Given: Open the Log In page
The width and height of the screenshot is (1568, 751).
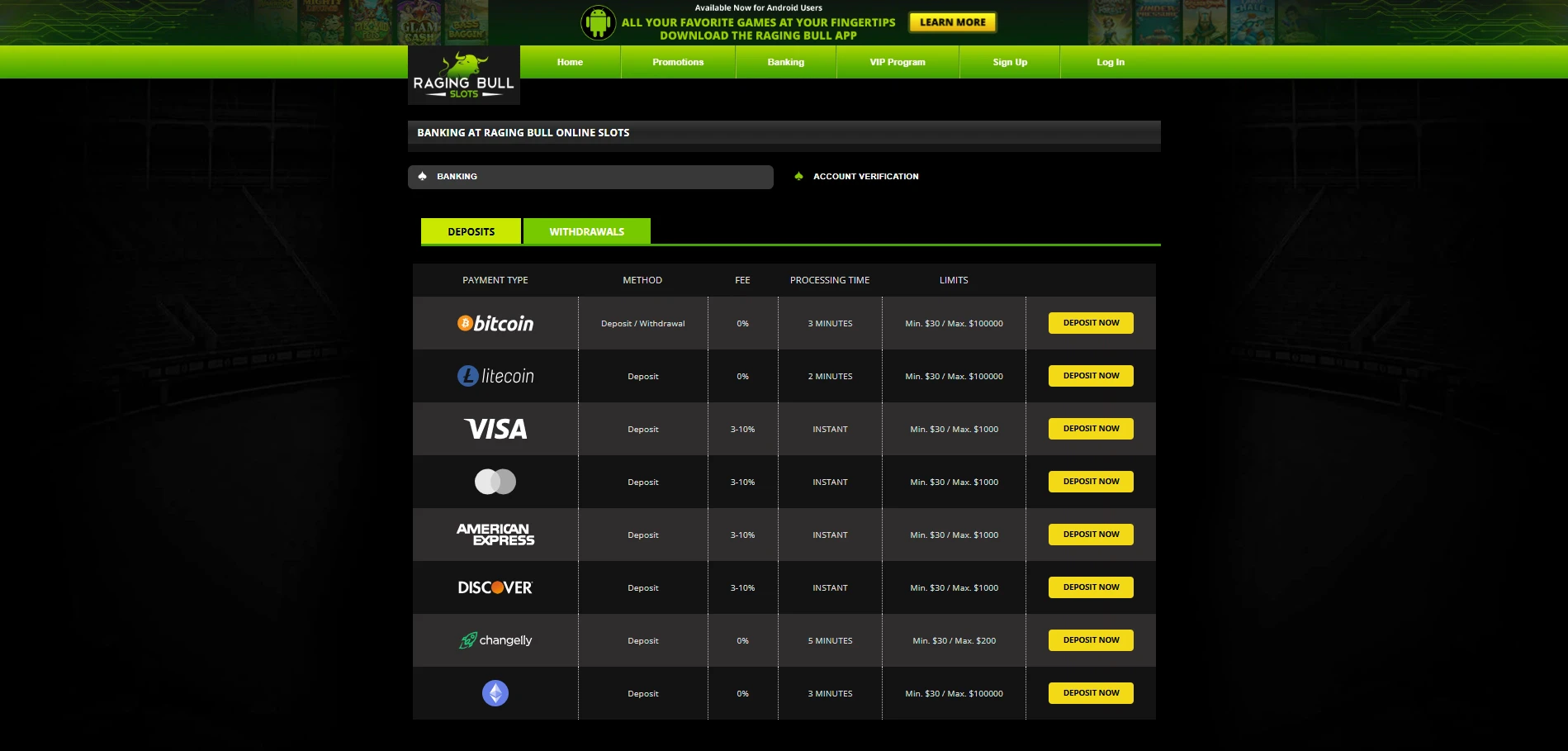Looking at the screenshot, I should 1110,62.
